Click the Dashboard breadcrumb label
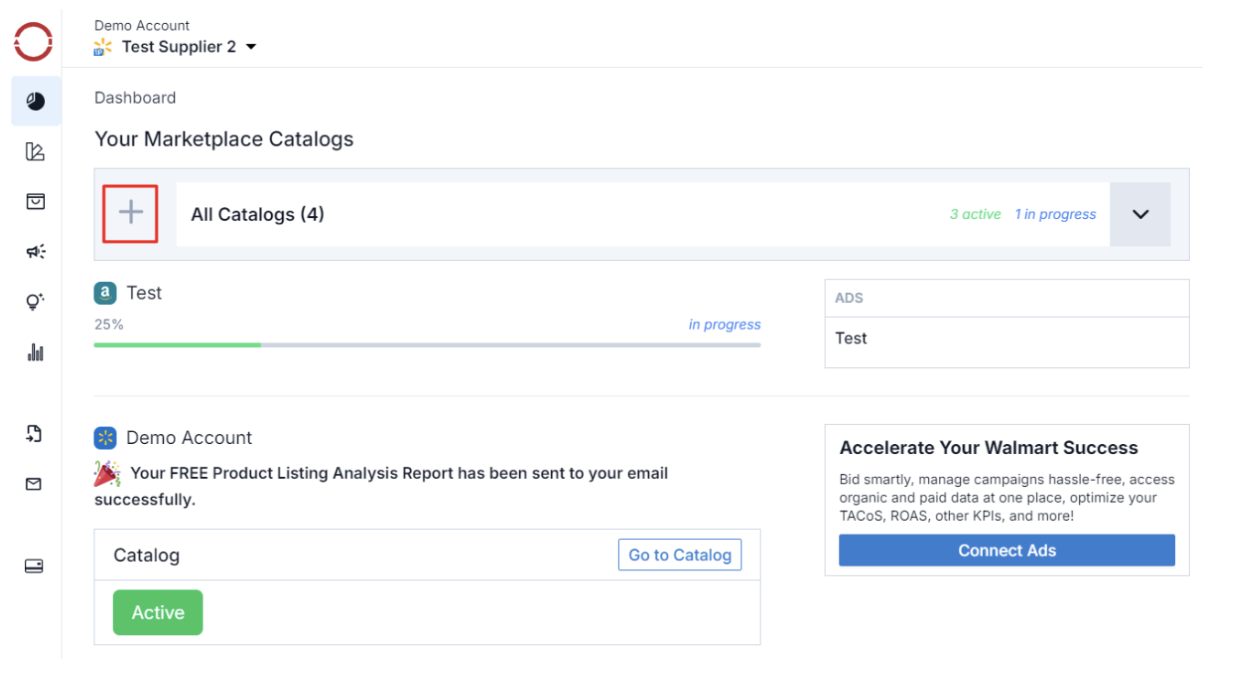 [x=135, y=98]
